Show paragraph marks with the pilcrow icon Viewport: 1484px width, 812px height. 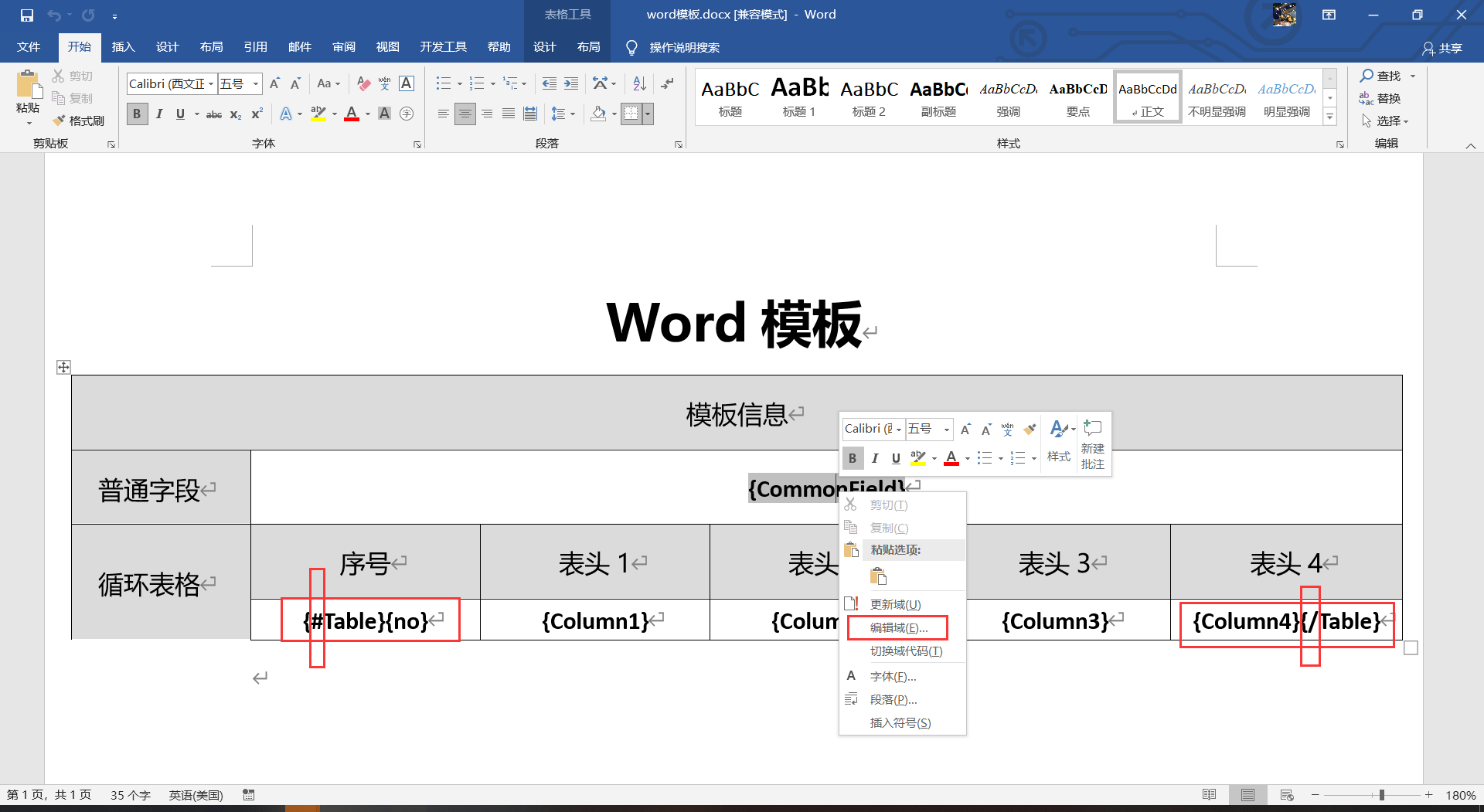(668, 83)
